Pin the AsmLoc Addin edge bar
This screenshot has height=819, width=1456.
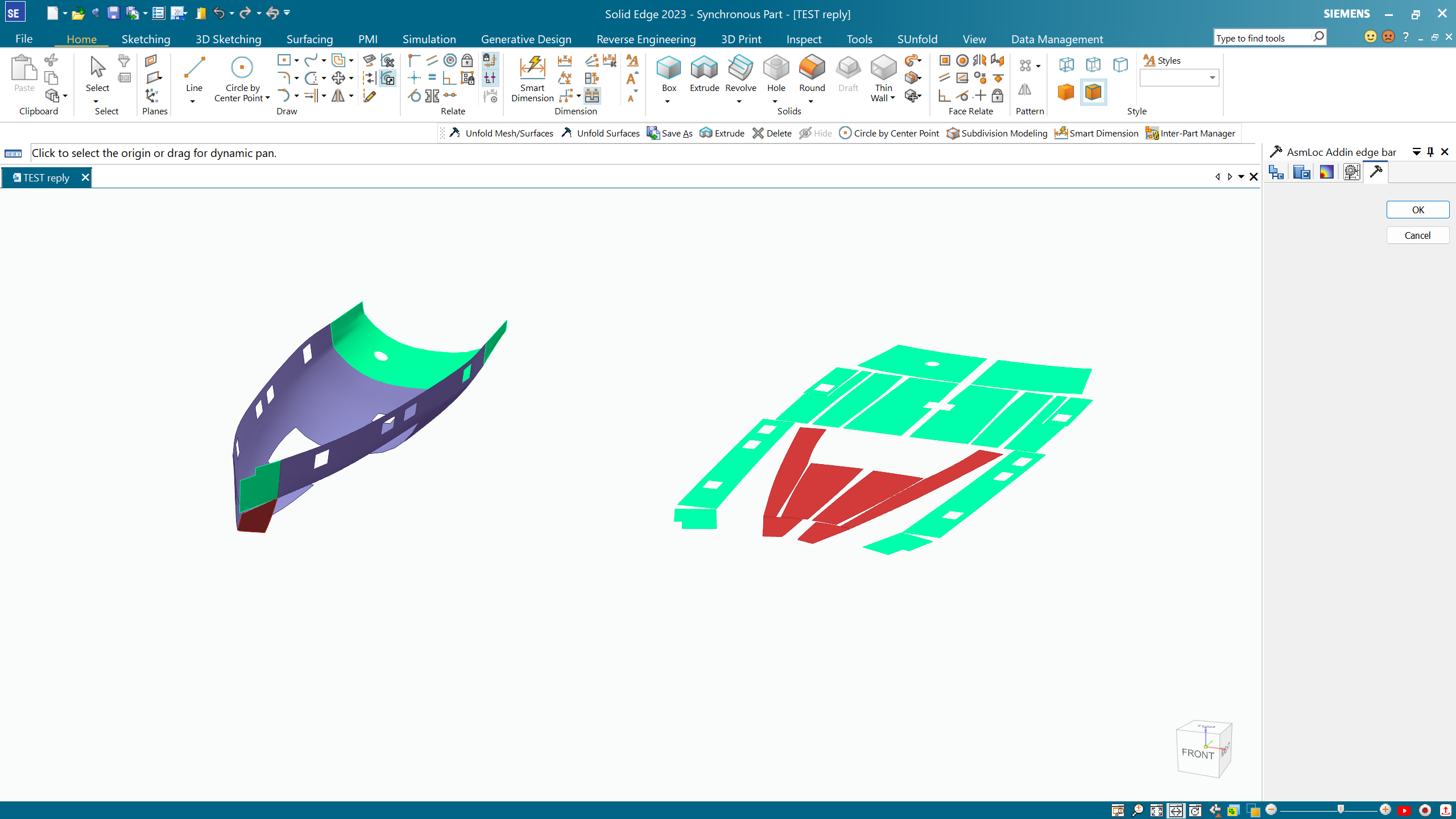(x=1430, y=152)
